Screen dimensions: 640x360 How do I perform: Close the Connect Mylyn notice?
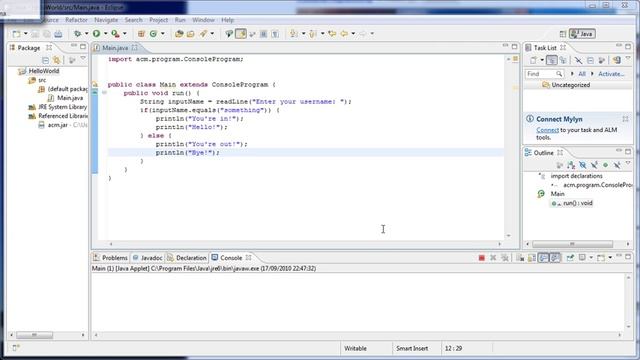coord(625,119)
